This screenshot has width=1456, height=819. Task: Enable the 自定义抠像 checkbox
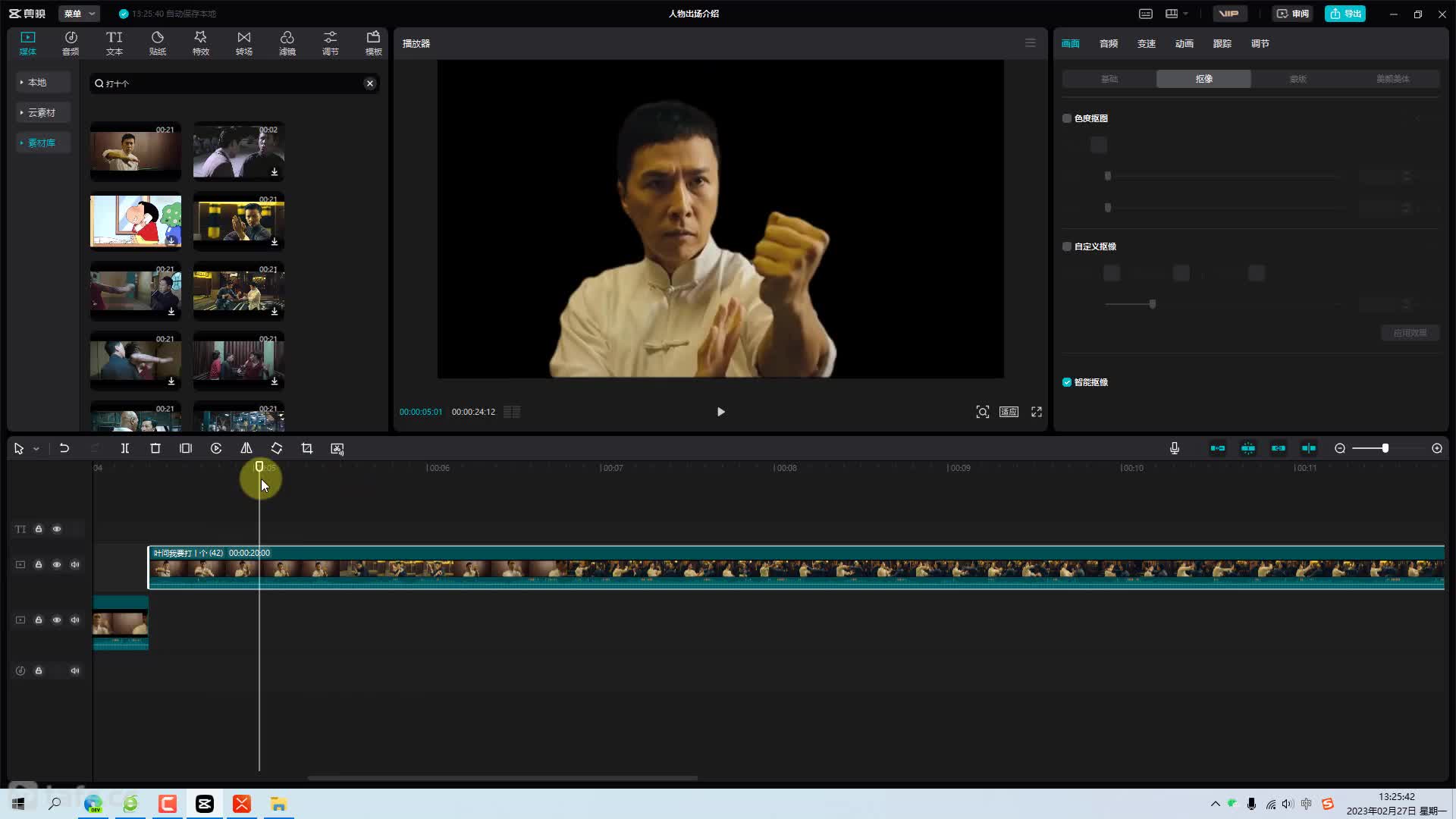tap(1067, 246)
